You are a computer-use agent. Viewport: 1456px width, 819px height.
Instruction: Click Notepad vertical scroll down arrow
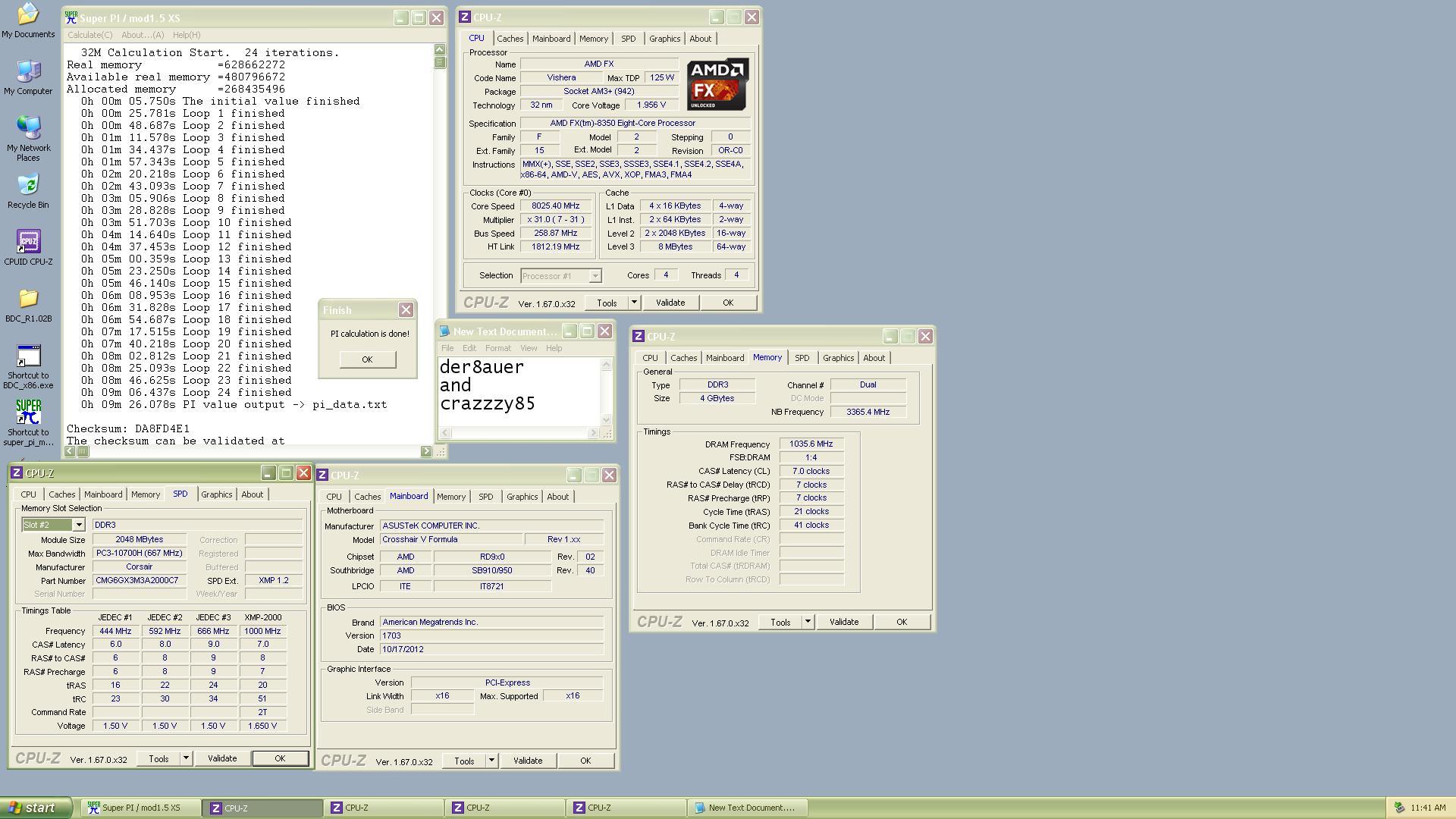coord(606,419)
